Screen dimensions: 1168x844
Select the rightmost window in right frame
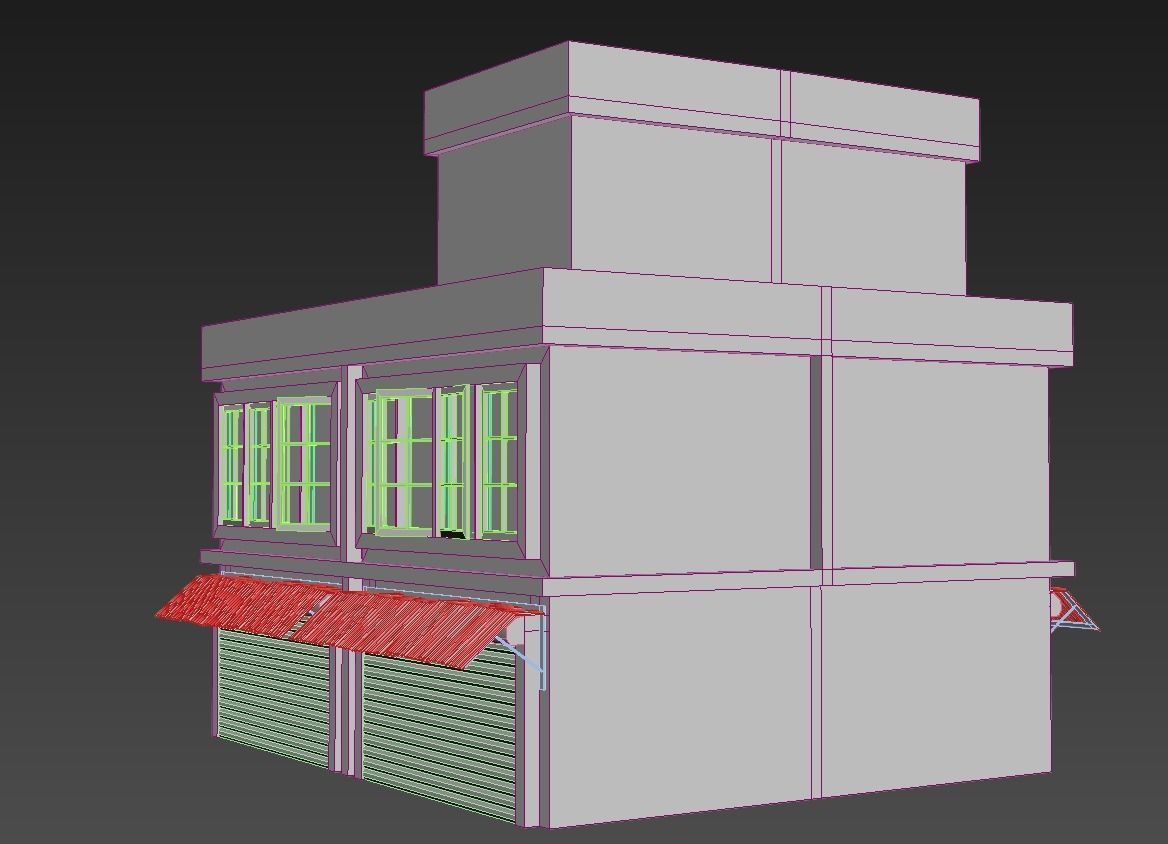[498, 461]
